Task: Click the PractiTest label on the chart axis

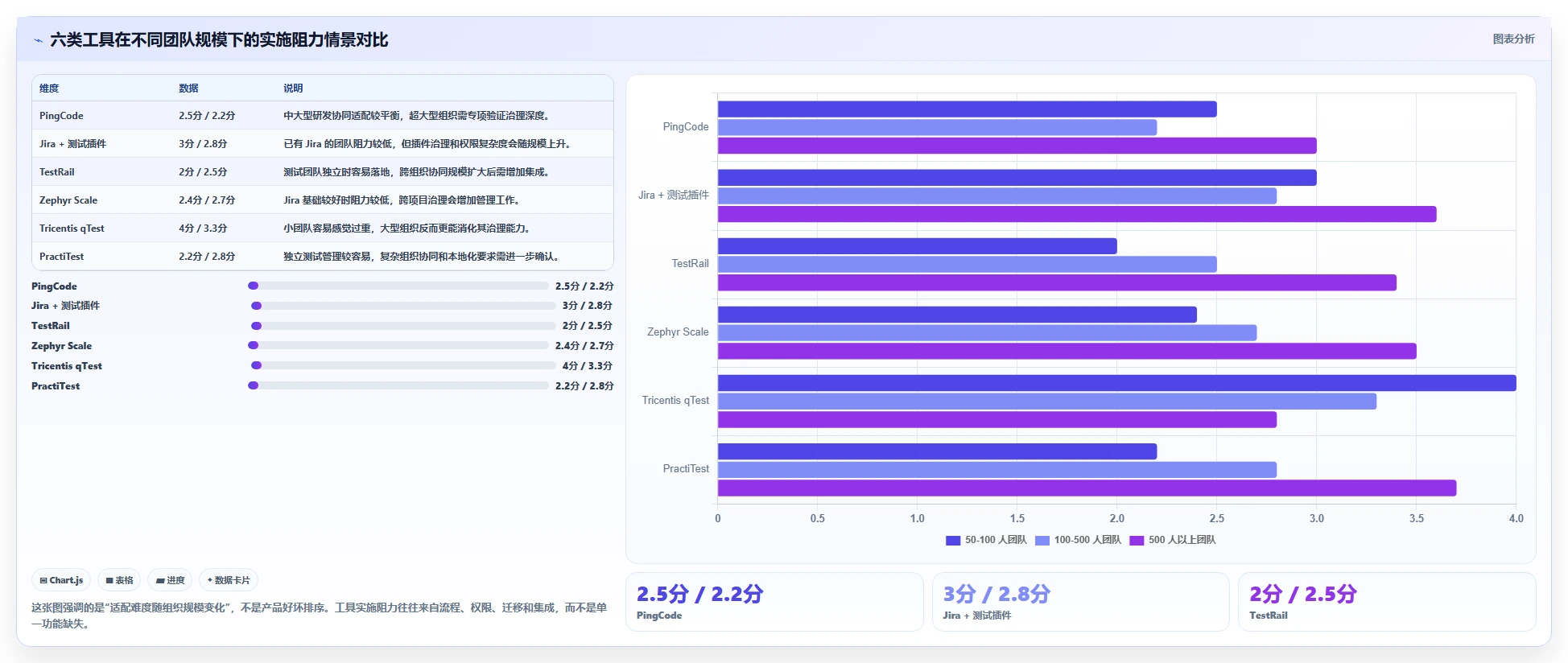Action: [x=686, y=469]
